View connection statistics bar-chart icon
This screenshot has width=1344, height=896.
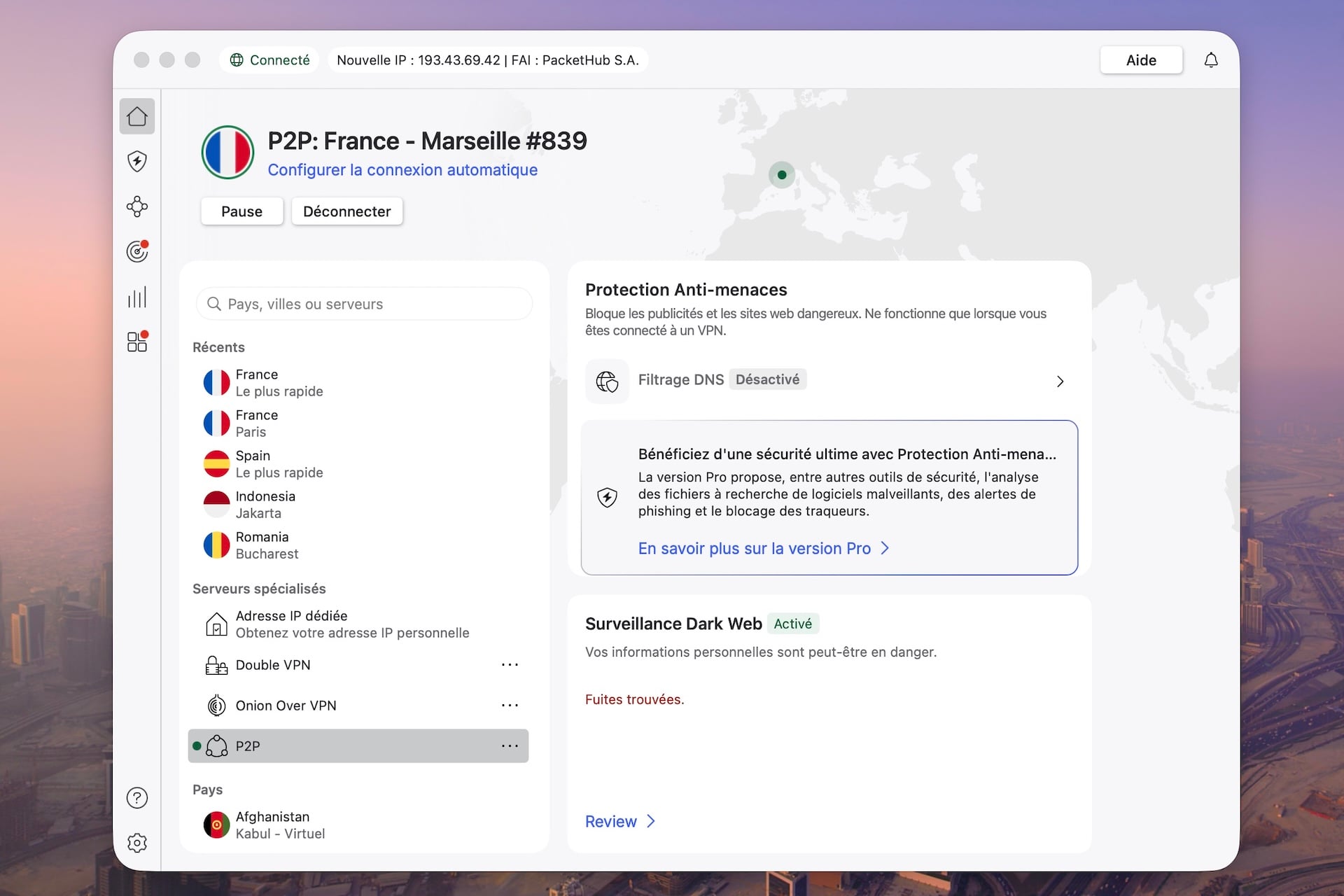(x=136, y=297)
